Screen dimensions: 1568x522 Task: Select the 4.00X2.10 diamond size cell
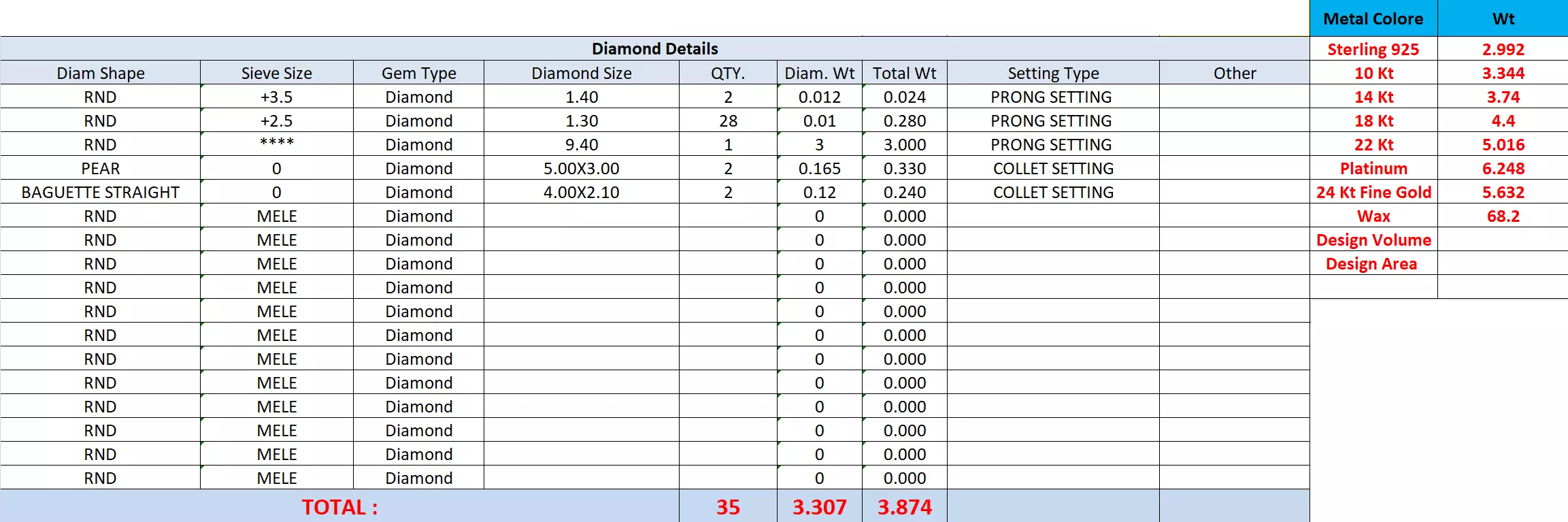click(582, 192)
